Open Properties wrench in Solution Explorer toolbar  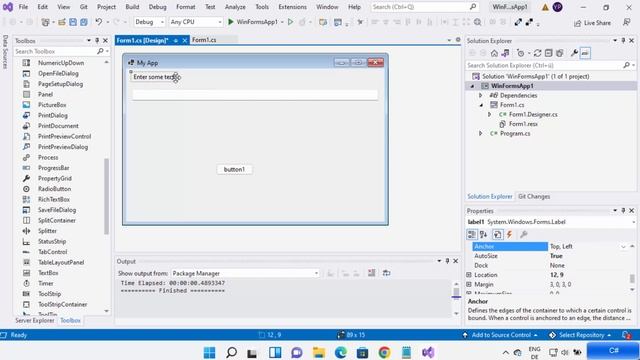tap(574, 53)
